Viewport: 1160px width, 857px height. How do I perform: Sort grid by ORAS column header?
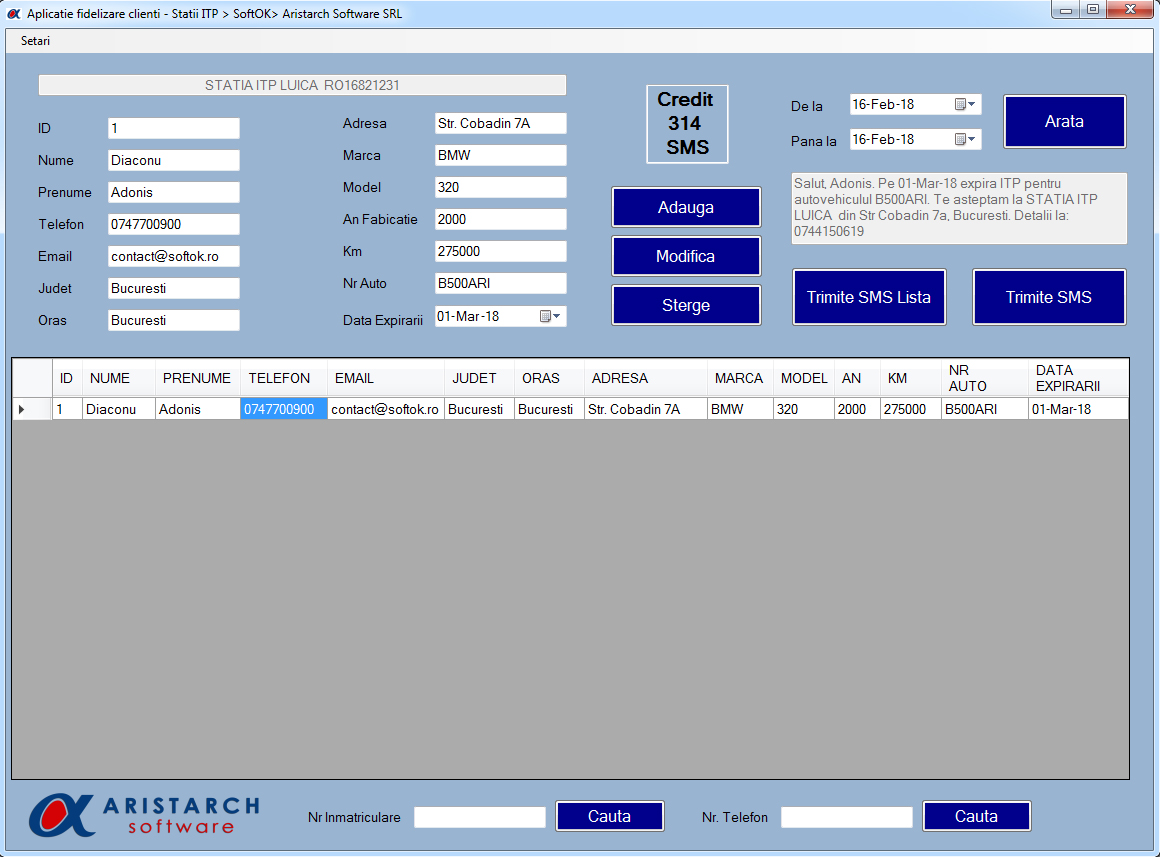coord(549,378)
